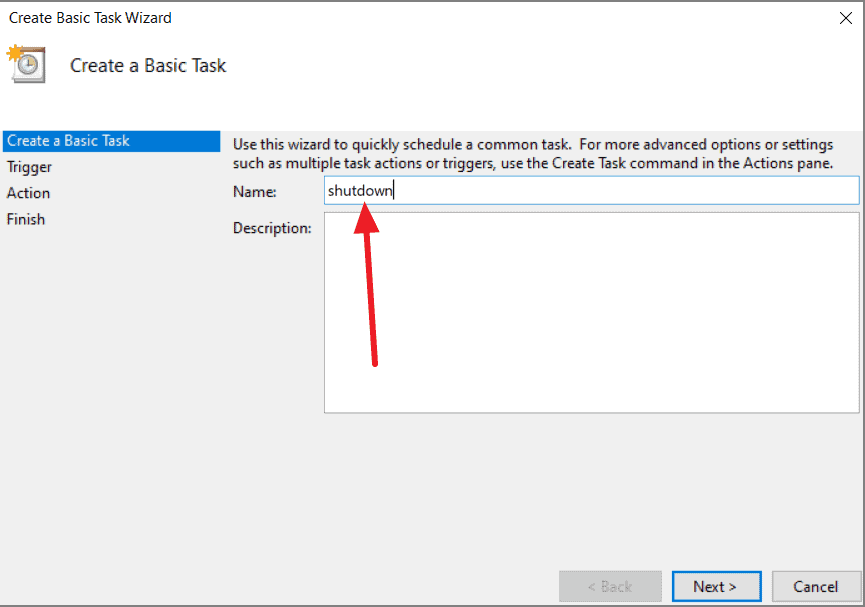Click the wizard instructions text starting 'Use this wizard'
The height and width of the screenshot is (607, 865).
click(x=533, y=154)
